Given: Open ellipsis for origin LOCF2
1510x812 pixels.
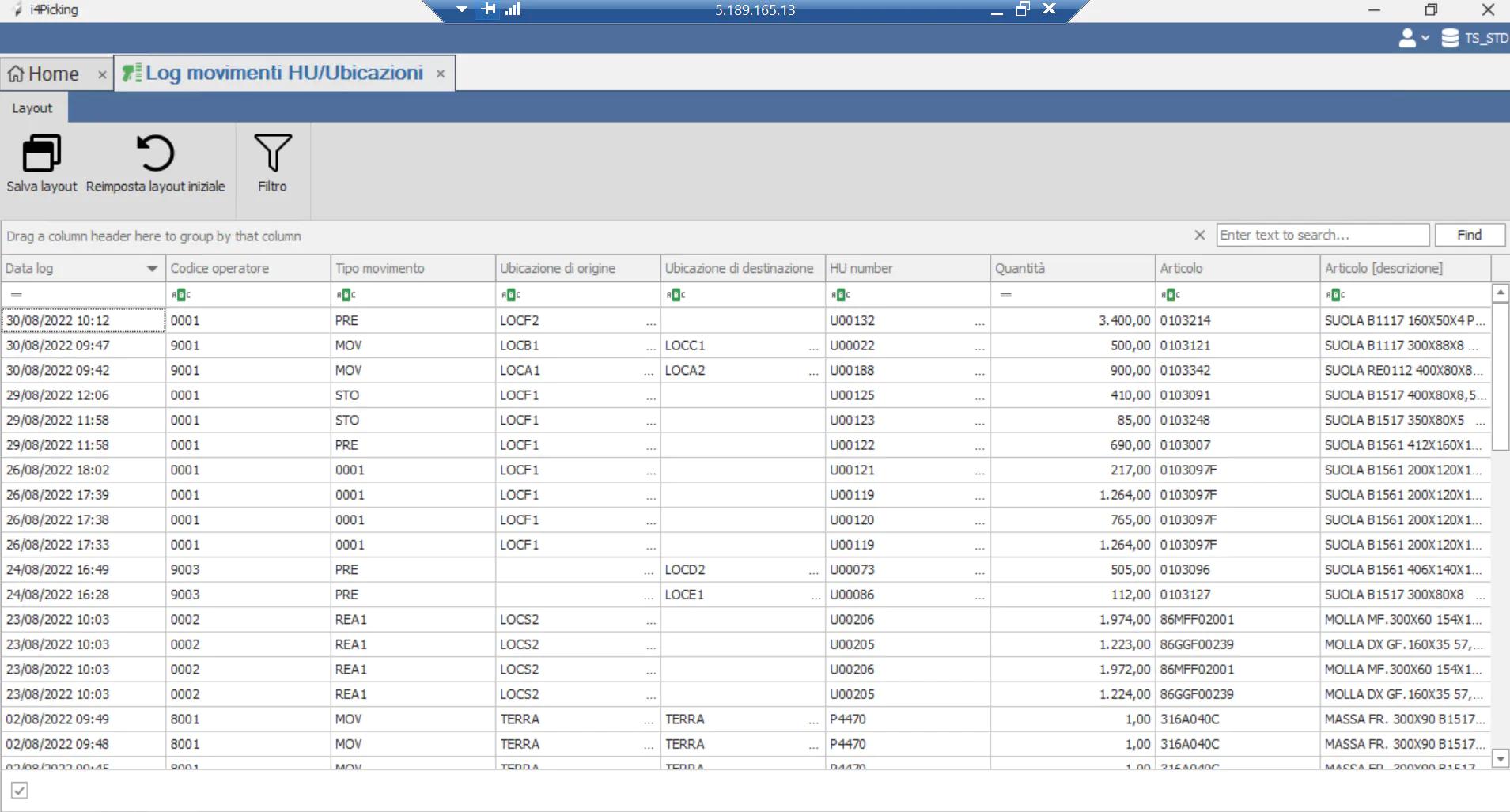Looking at the screenshot, I should point(651,321).
